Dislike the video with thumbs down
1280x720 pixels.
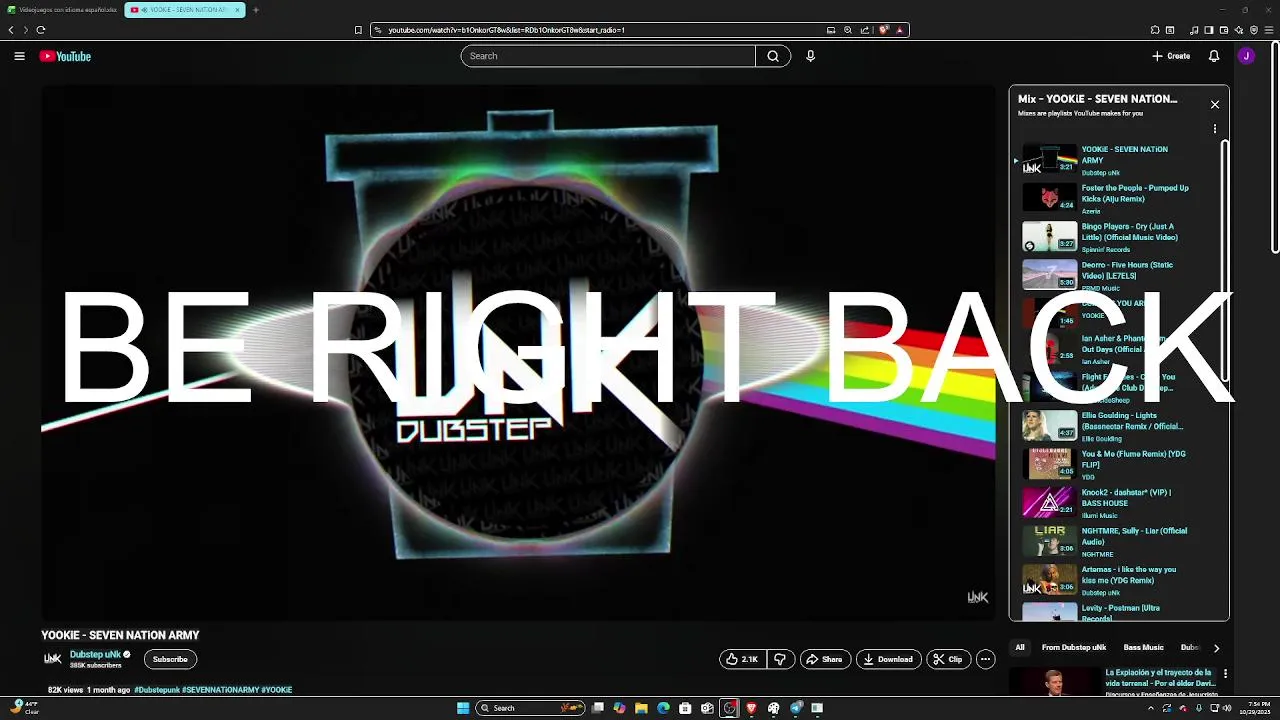coord(780,659)
